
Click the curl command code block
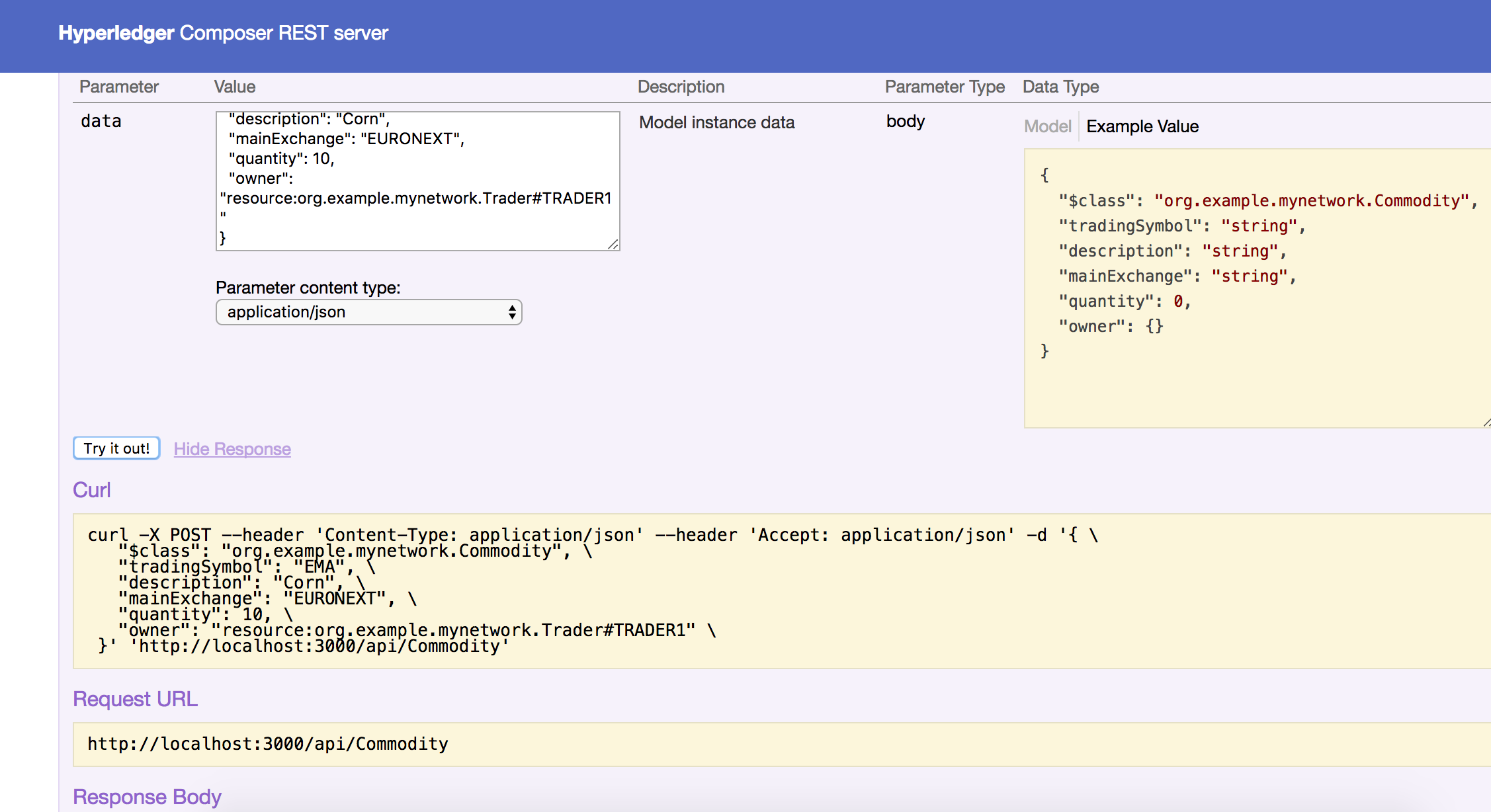pyautogui.click(x=782, y=591)
